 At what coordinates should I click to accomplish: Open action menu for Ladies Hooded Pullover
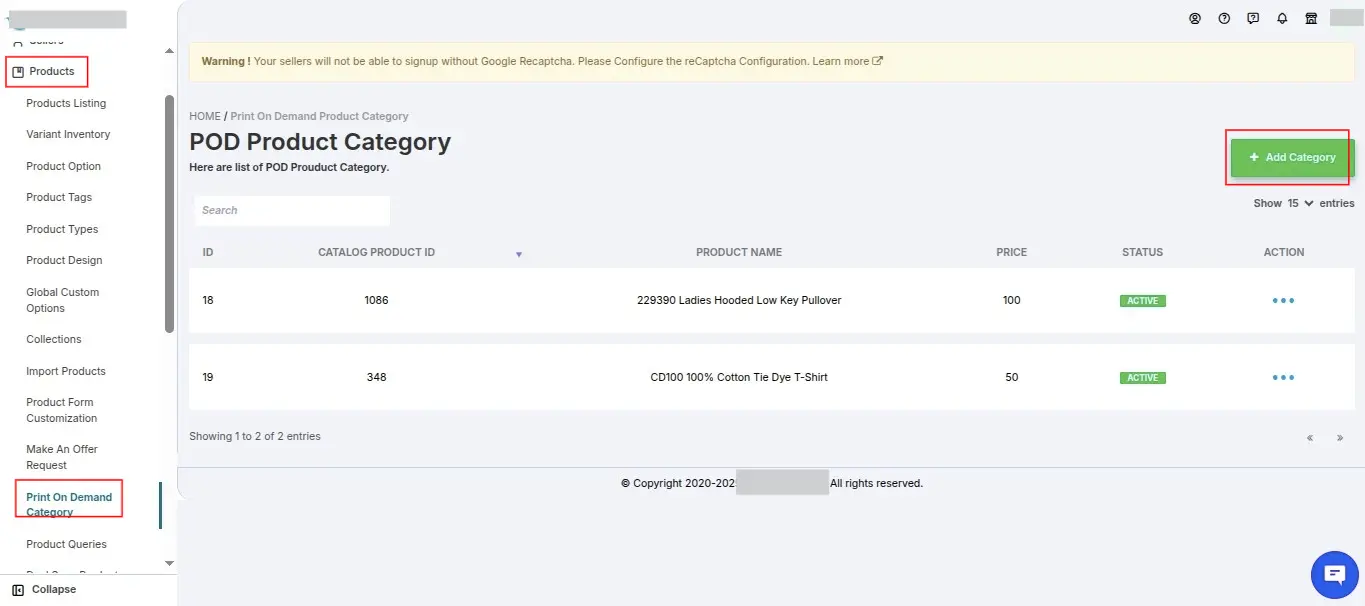coord(1283,300)
